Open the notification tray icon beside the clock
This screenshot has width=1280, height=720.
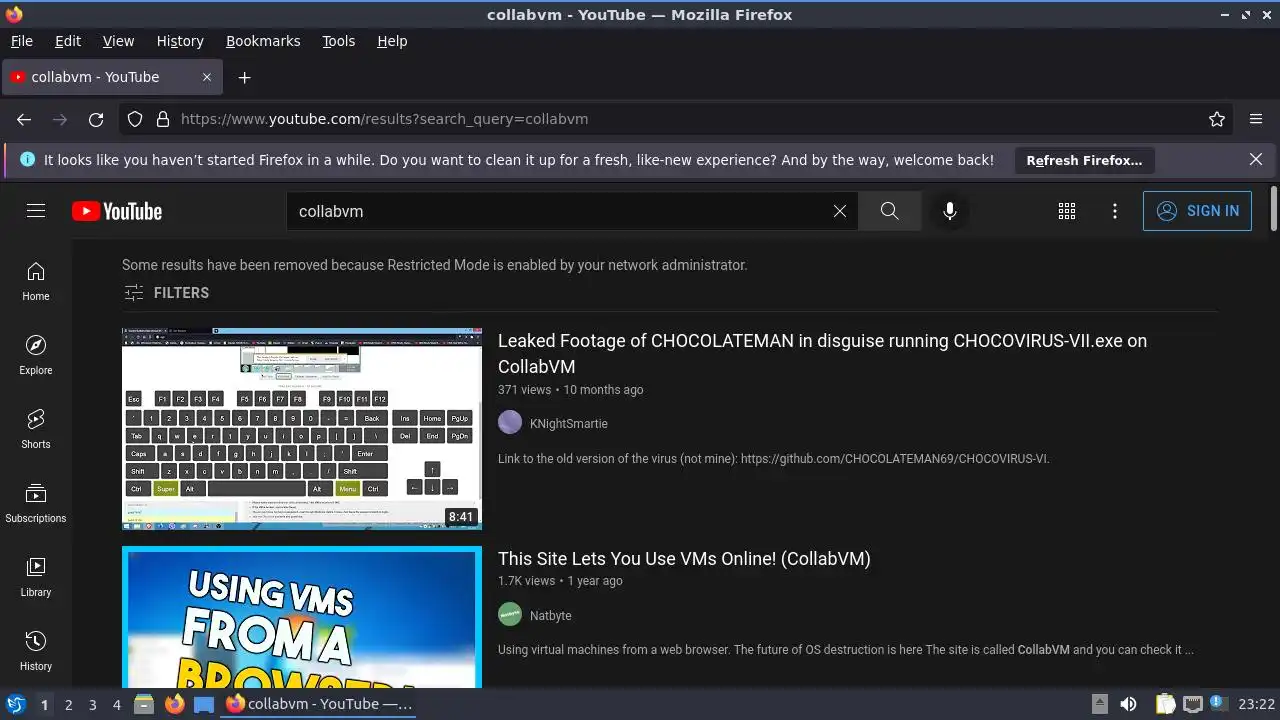click(x=1218, y=704)
